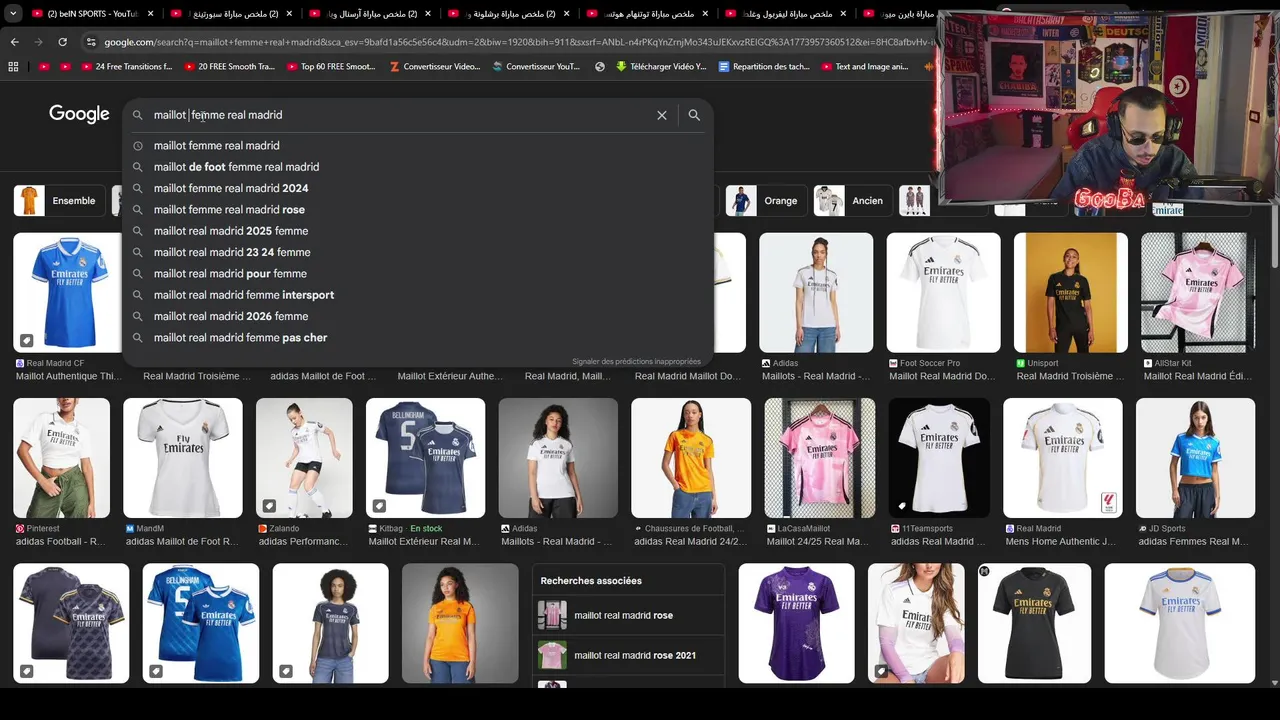Open the Google logo home link
This screenshot has width=1280, height=720.
79,114
